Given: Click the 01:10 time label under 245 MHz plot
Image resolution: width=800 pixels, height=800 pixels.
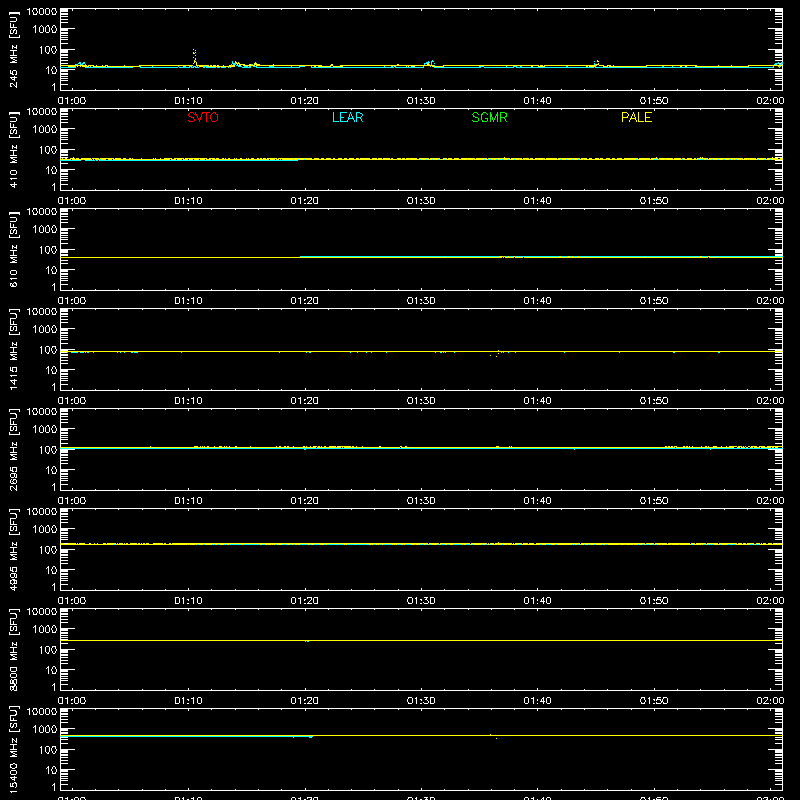Looking at the screenshot, I should coord(188,101).
